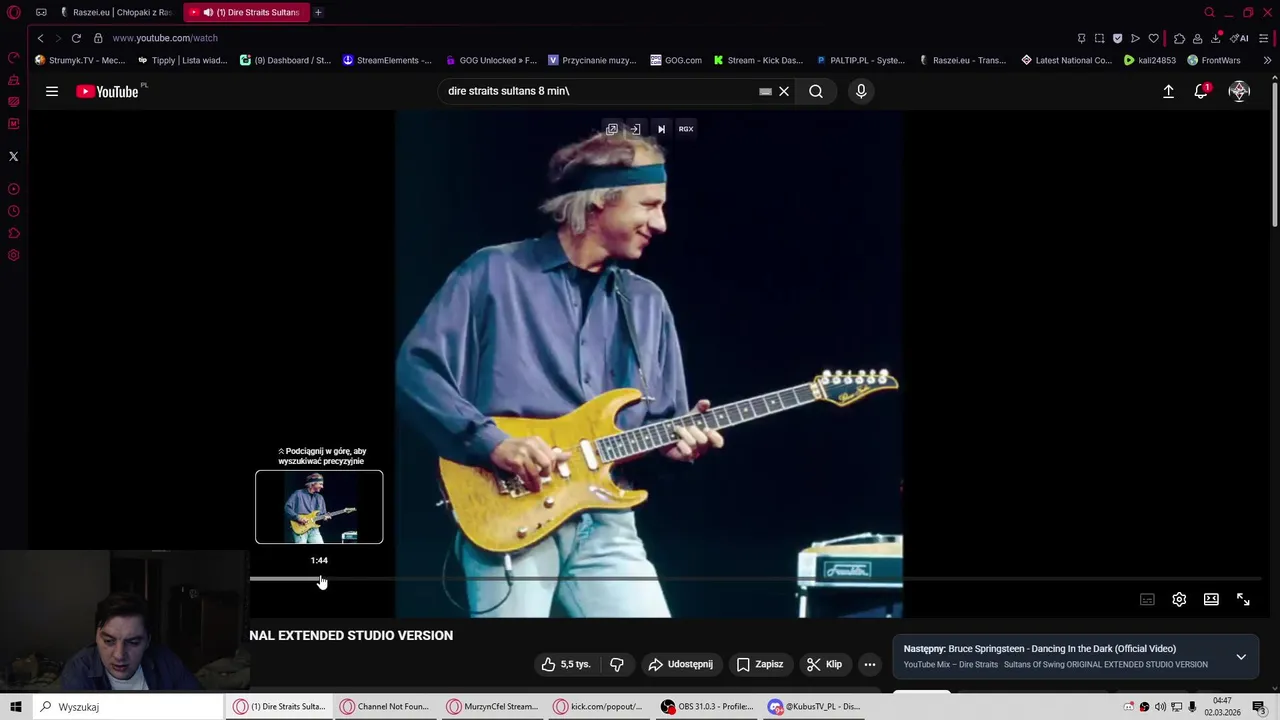Open FrontWars bookmark
Image resolution: width=1280 pixels, height=720 pixels.
tap(1214, 60)
